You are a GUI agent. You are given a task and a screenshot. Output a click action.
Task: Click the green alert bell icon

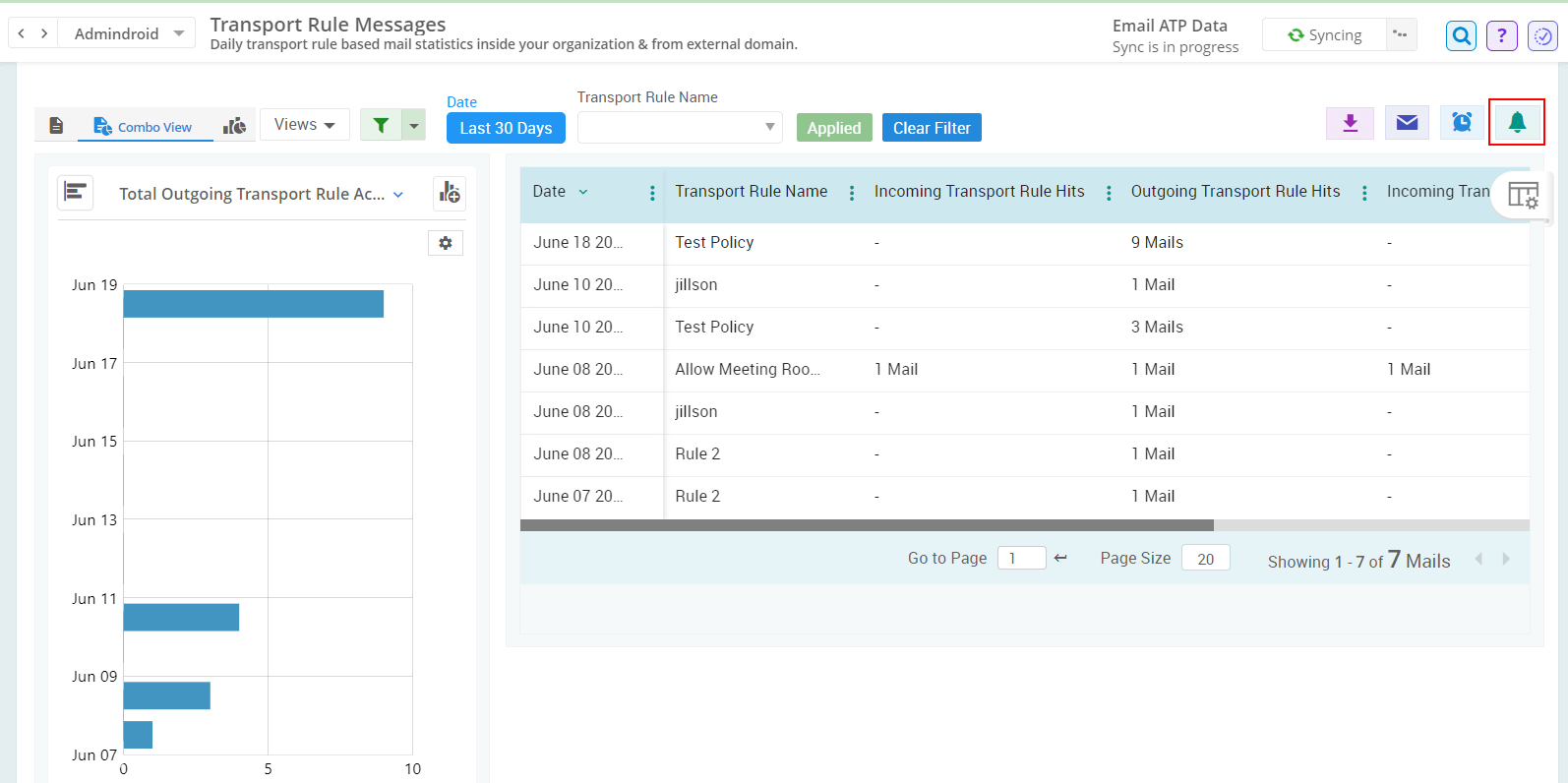click(1517, 123)
